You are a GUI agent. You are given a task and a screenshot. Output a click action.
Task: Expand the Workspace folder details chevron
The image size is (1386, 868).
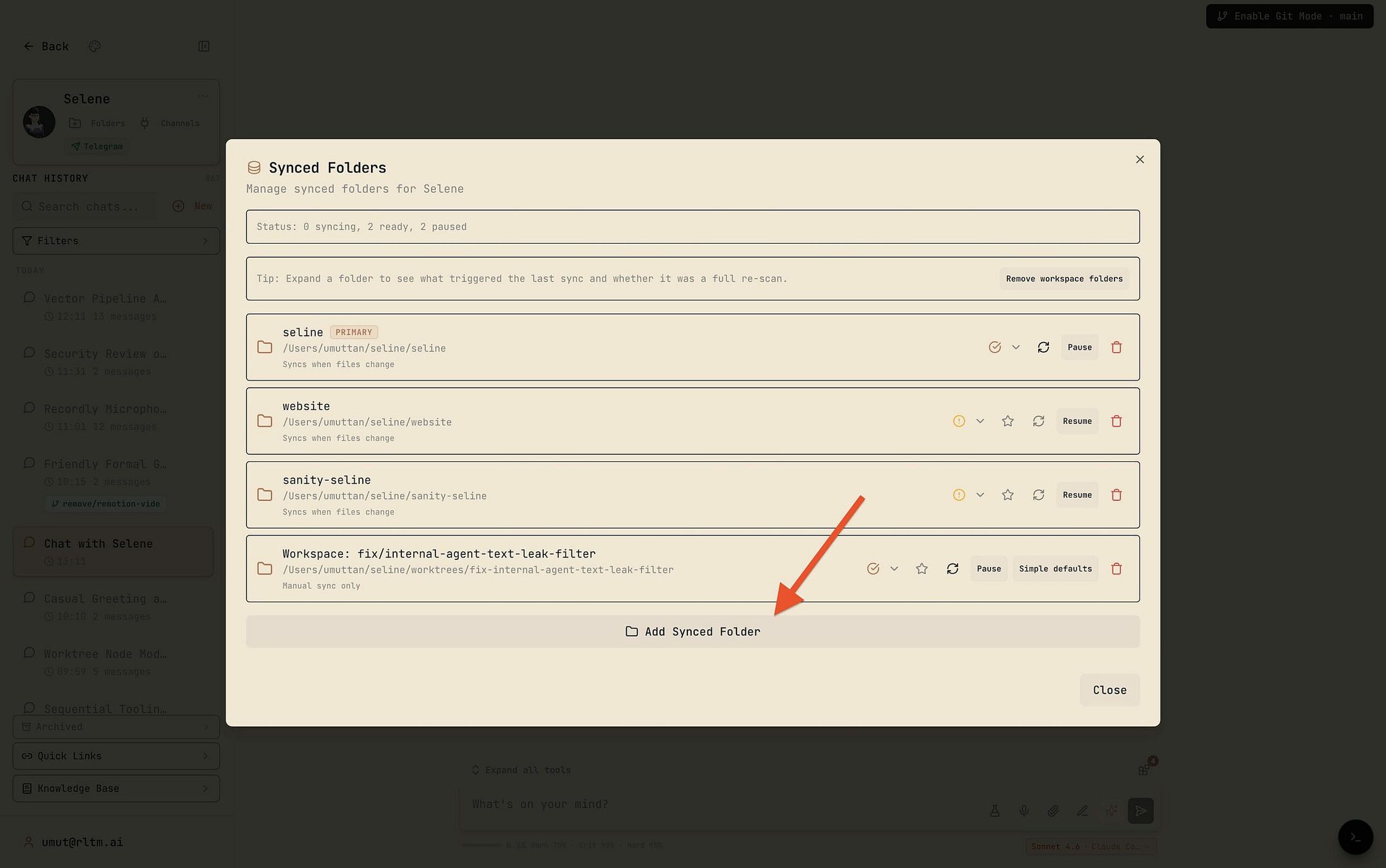click(894, 568)
